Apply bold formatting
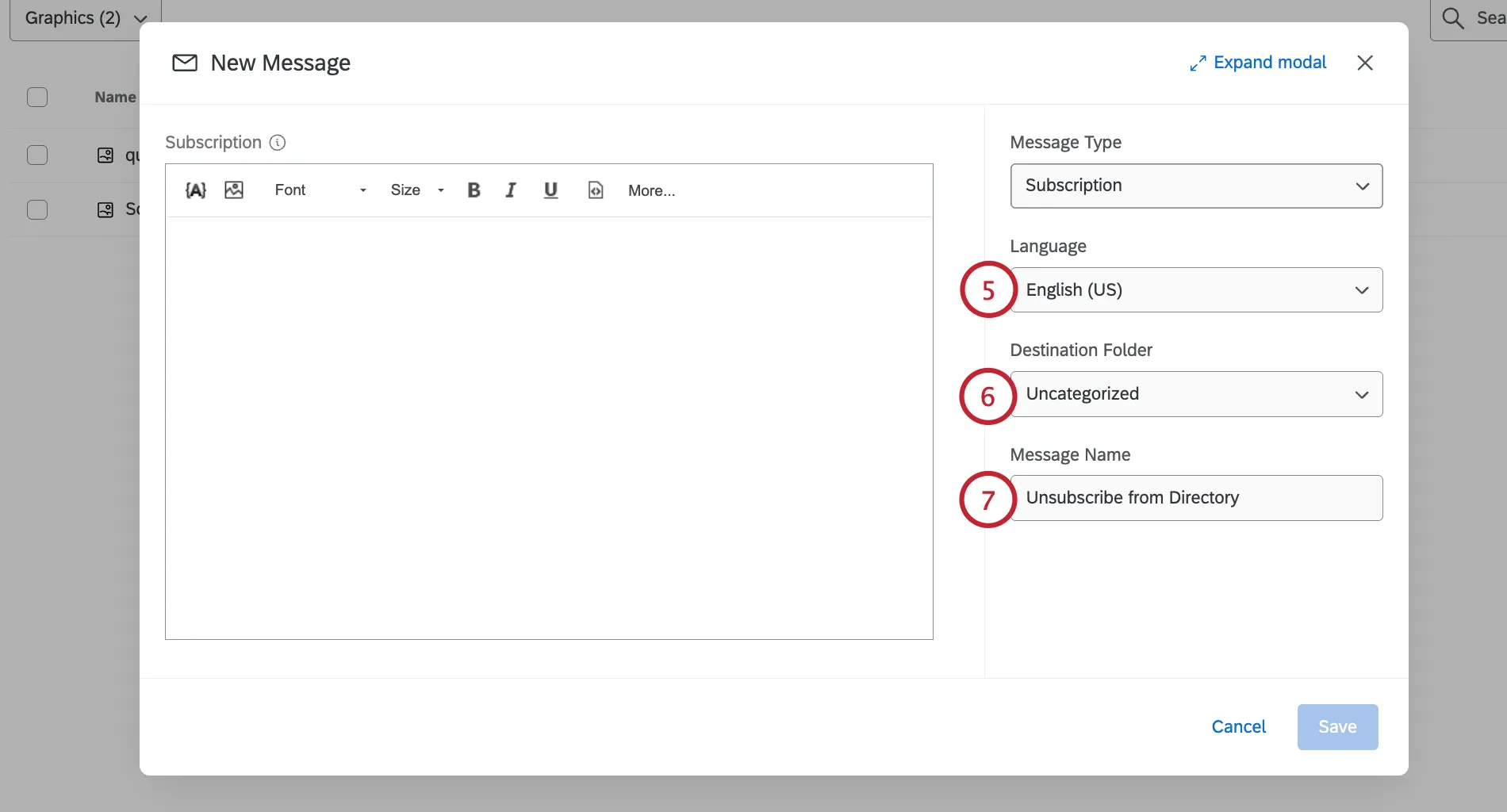 point(474,190)
